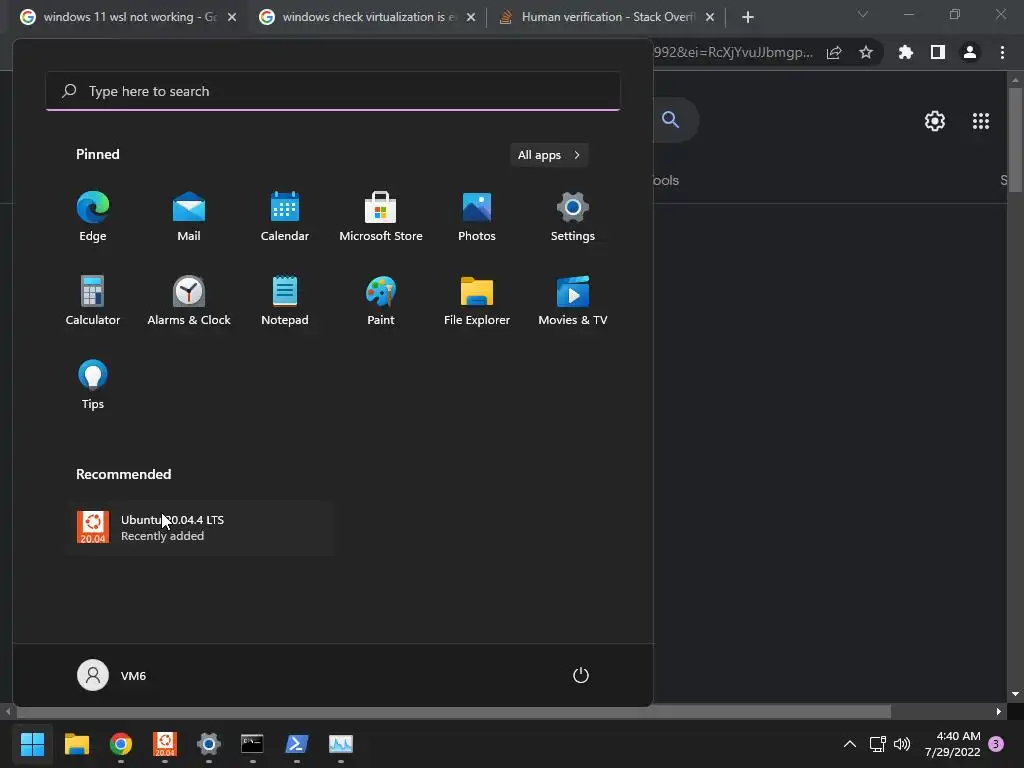Open the Chrome profile avatar
Viewport: 1024px width, 768px height.
970,52
